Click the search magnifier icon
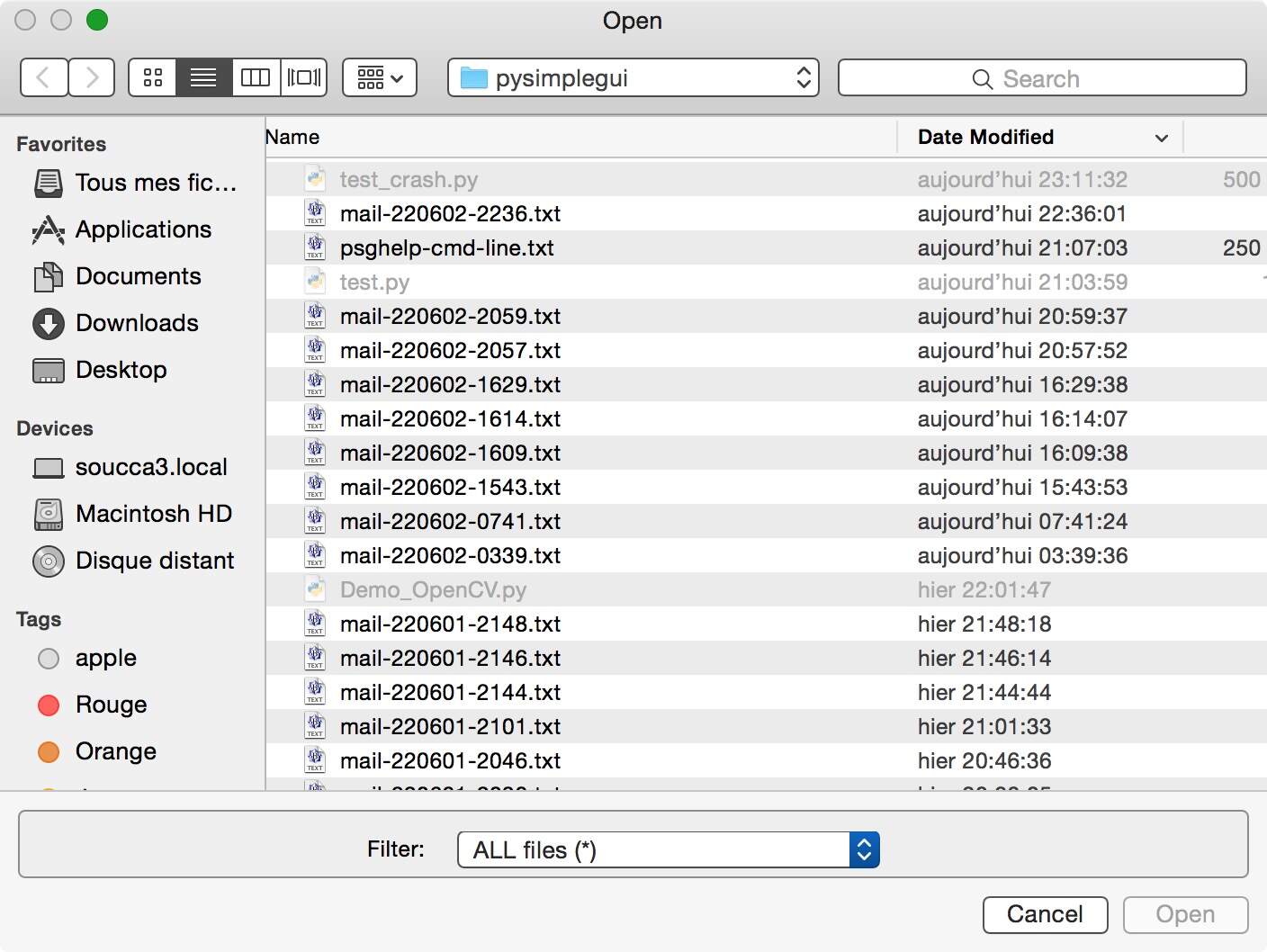 [981, 78]
